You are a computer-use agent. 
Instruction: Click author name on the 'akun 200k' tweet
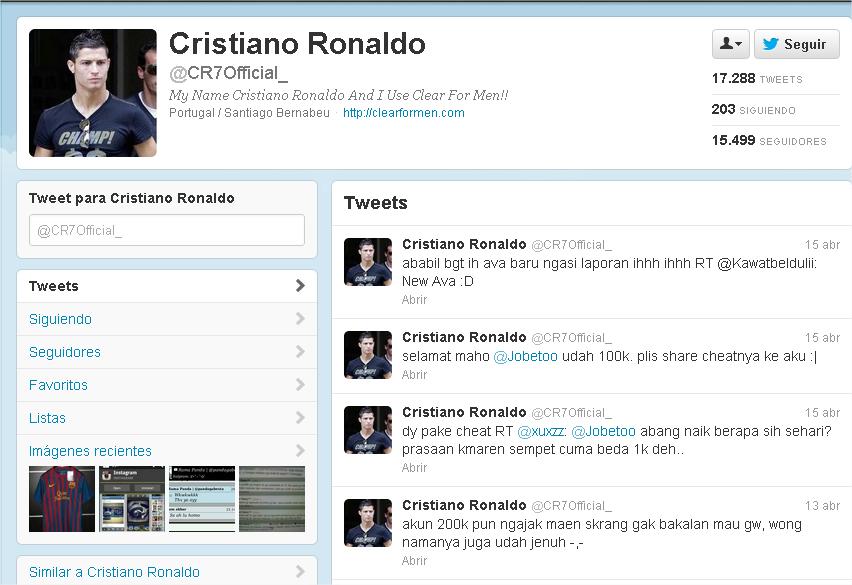464,505
